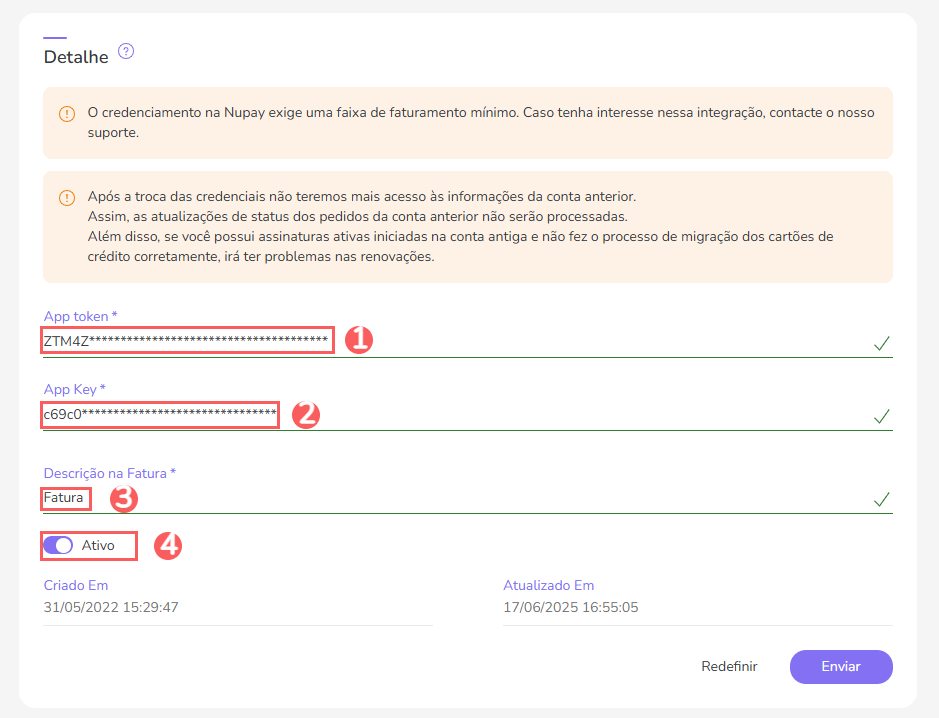Click the warning icon in the Nupay notice
The width and height of the screenshot is (939, 718).
[67, 114]
